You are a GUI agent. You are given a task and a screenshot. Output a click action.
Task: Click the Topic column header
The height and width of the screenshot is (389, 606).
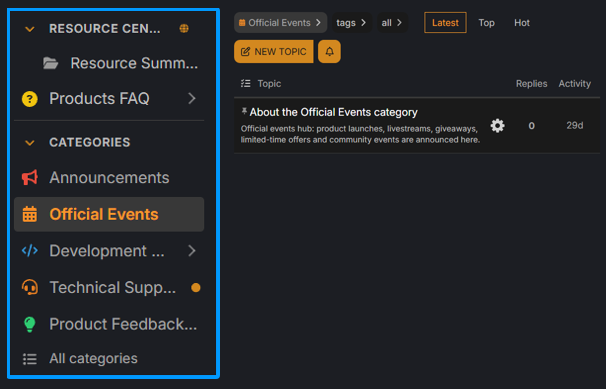tap(269, 84)
